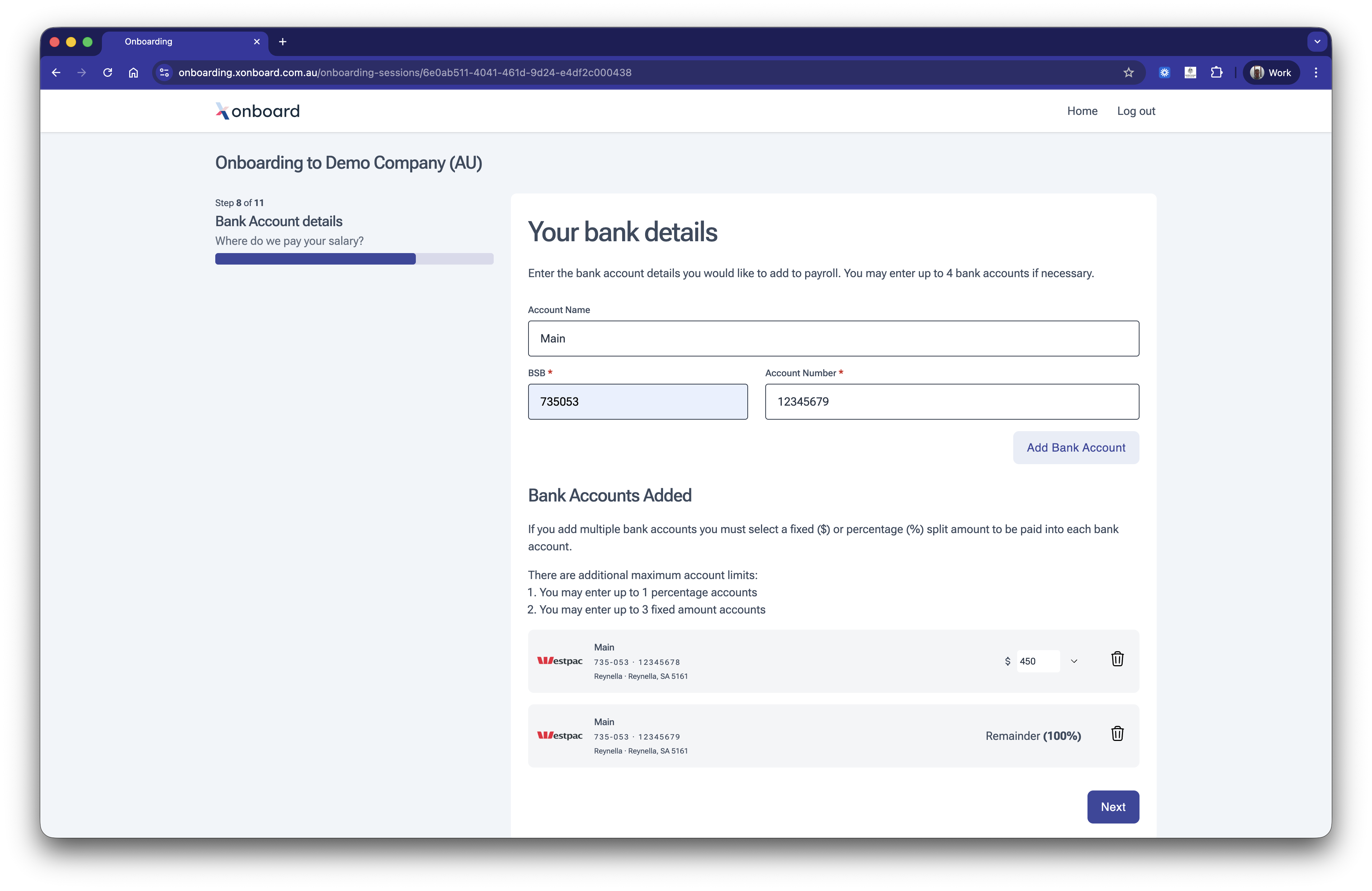
Task: Click into the BSB input field
Action: point(637,401)
